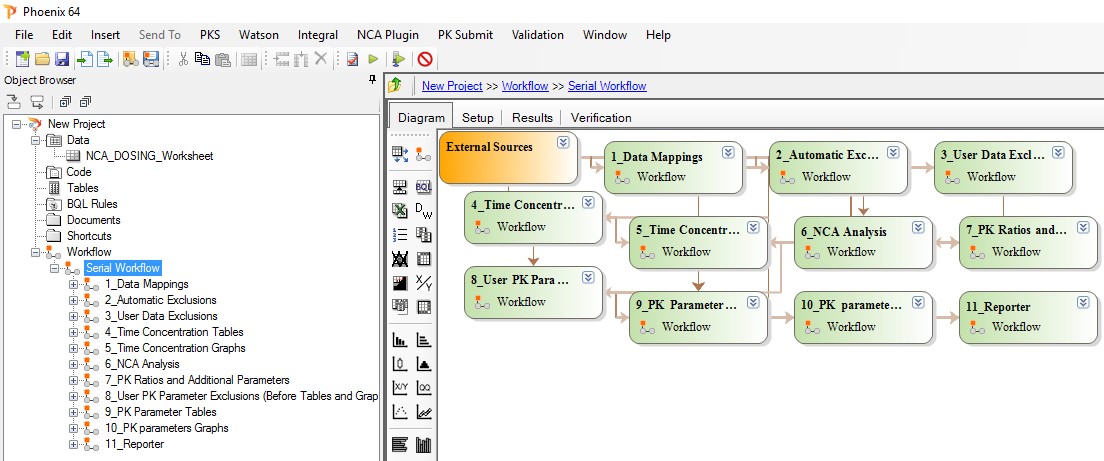Screen dimensions: 1104x461
Task: Click the Open Project folder icon
Action: click(42, 59)
